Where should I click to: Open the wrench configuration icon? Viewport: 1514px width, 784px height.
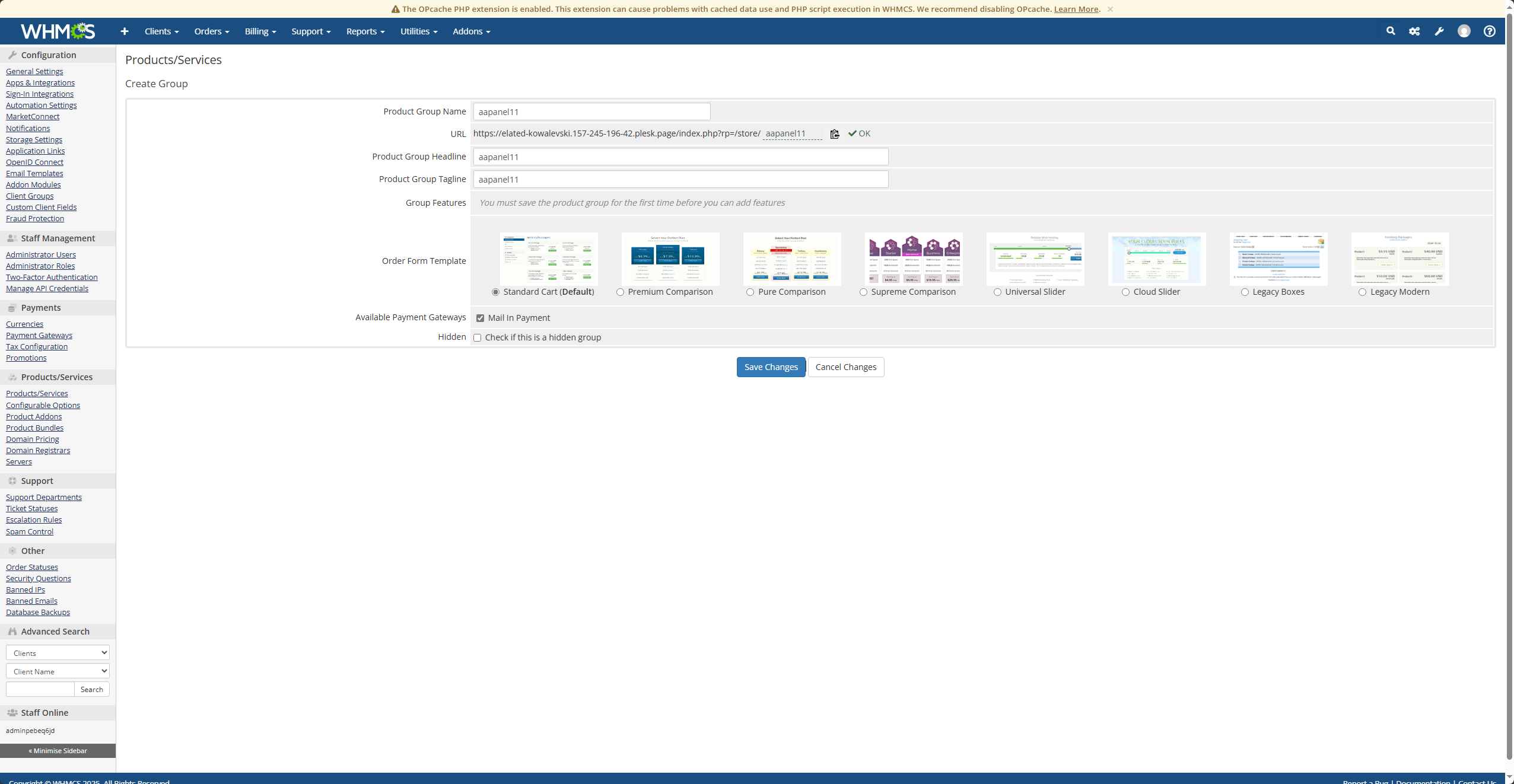coord(1439,31)
